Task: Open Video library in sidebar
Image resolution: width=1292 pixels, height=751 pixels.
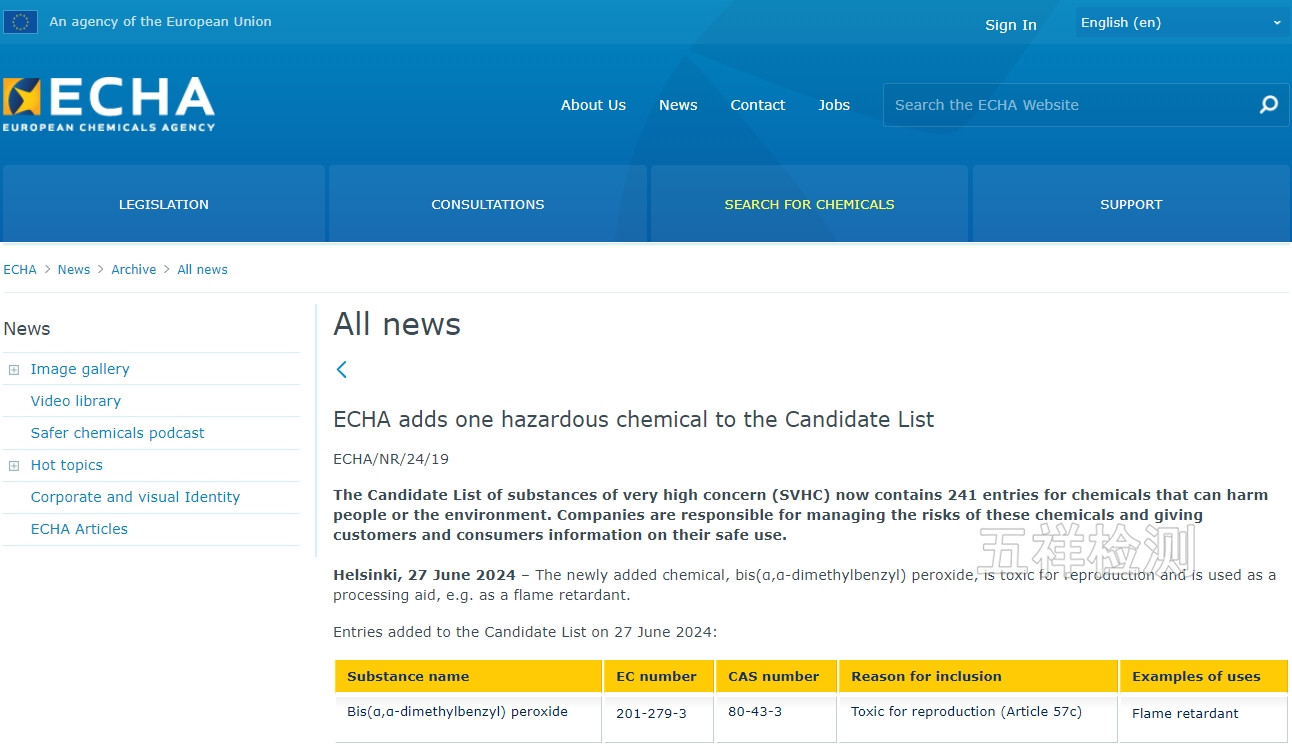Action: pyautogui.click(x=76, y=401)
